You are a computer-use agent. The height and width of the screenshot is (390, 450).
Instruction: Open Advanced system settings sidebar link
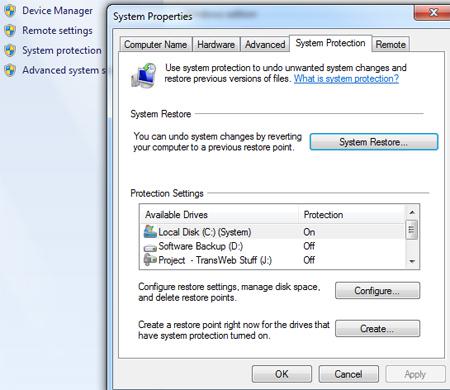coord(64,70)
